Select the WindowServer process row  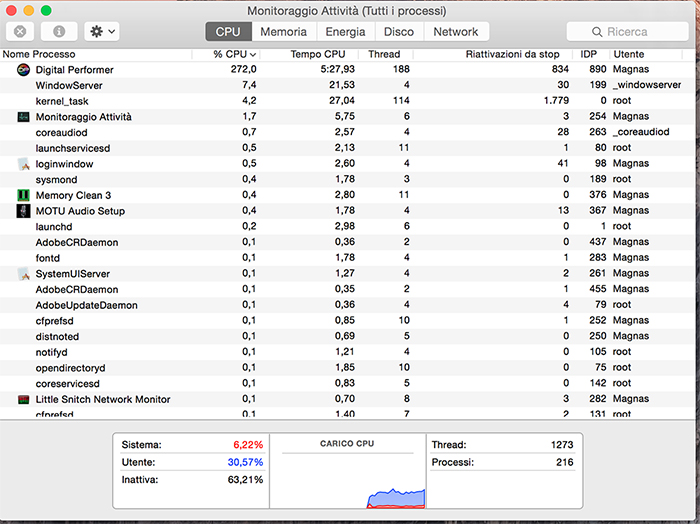click(x=347, y=85)
